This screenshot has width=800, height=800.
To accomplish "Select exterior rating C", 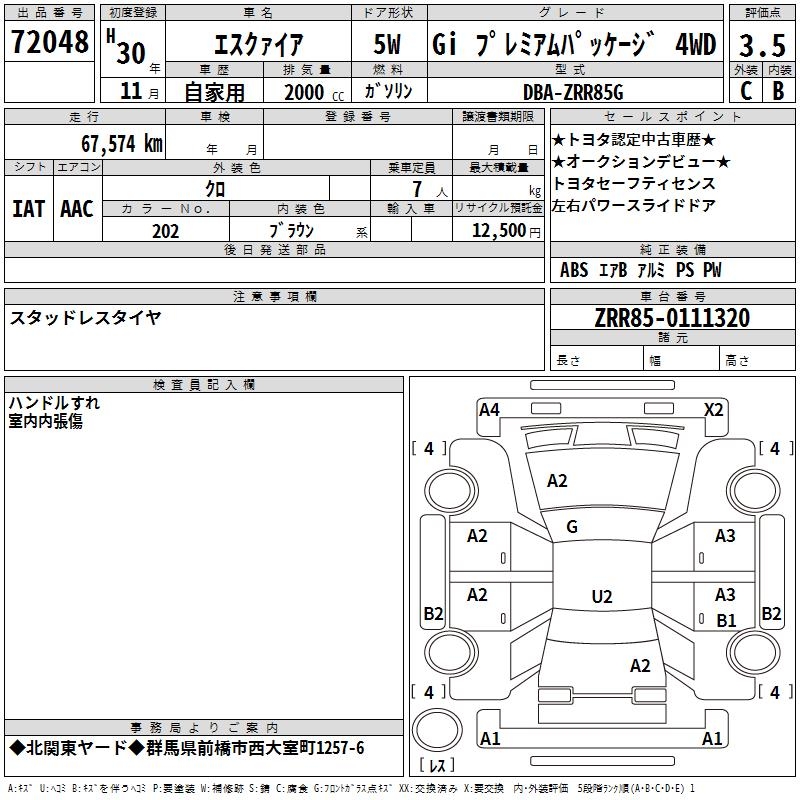I will 746,91.
